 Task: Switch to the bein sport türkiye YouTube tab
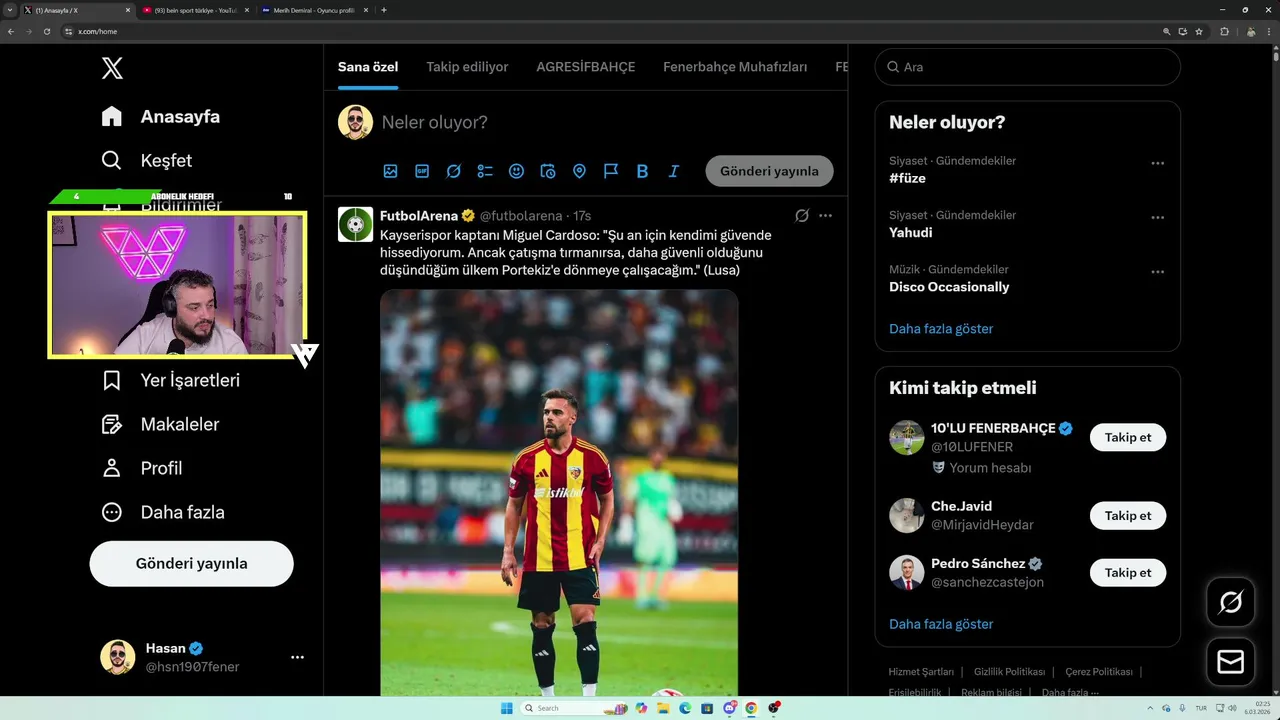[195, 10]
